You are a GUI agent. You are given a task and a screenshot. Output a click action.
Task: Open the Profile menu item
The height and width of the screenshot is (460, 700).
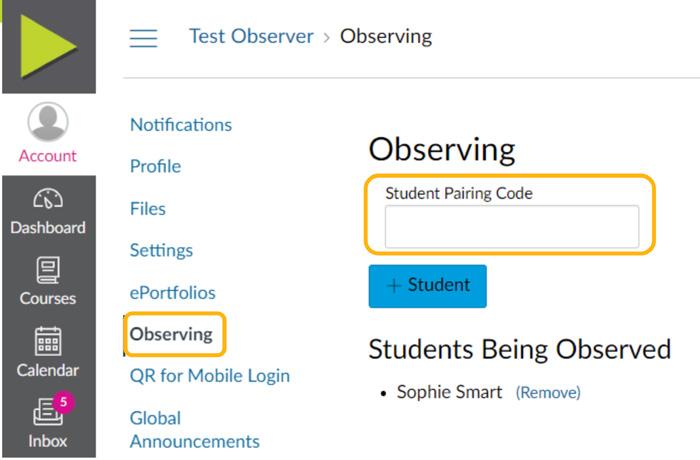pyautogui.click(x=155, y=167)
